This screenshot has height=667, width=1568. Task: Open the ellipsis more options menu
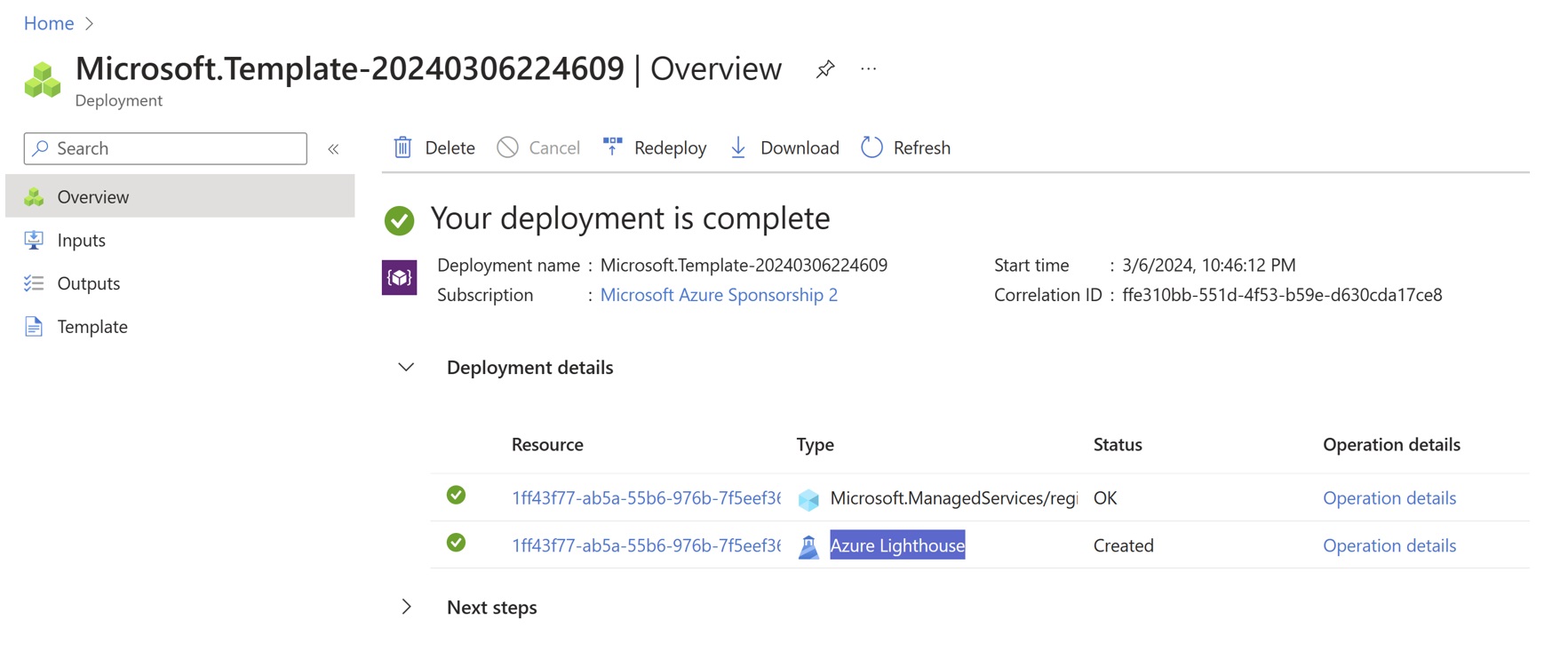point(869,68)
